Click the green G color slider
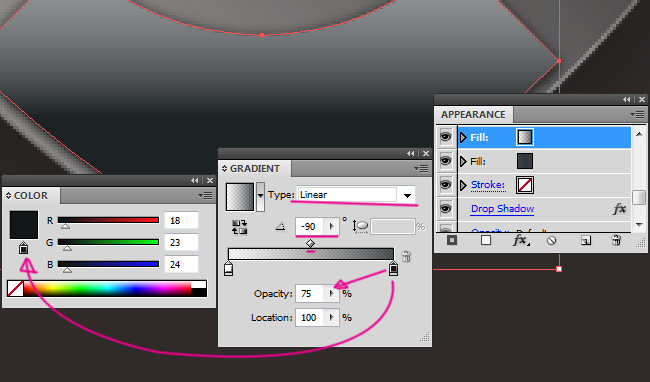The width and height of the screenshot is (650, 382). click(x=108, y=242)
